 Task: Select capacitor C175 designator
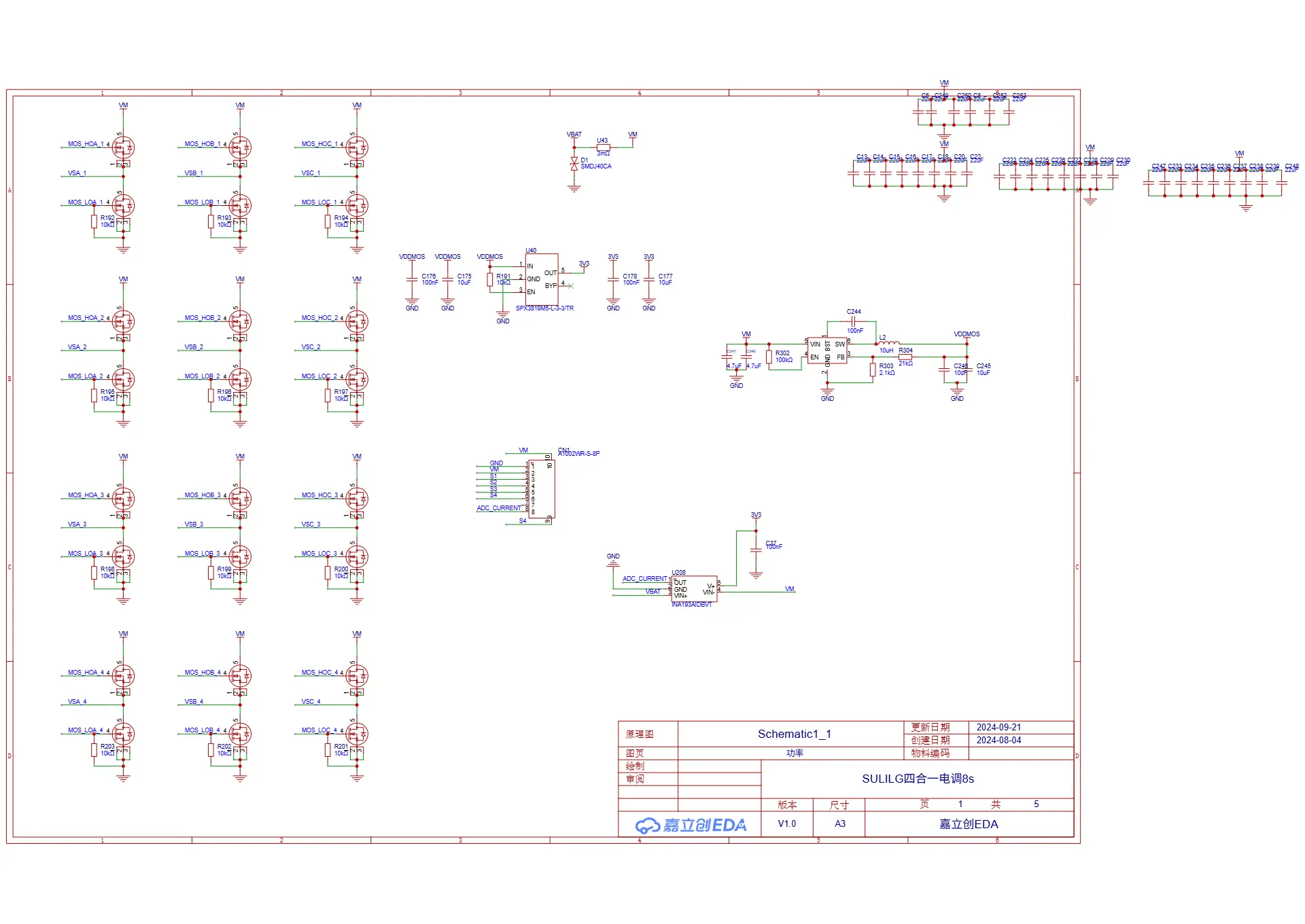pos(464,277)
